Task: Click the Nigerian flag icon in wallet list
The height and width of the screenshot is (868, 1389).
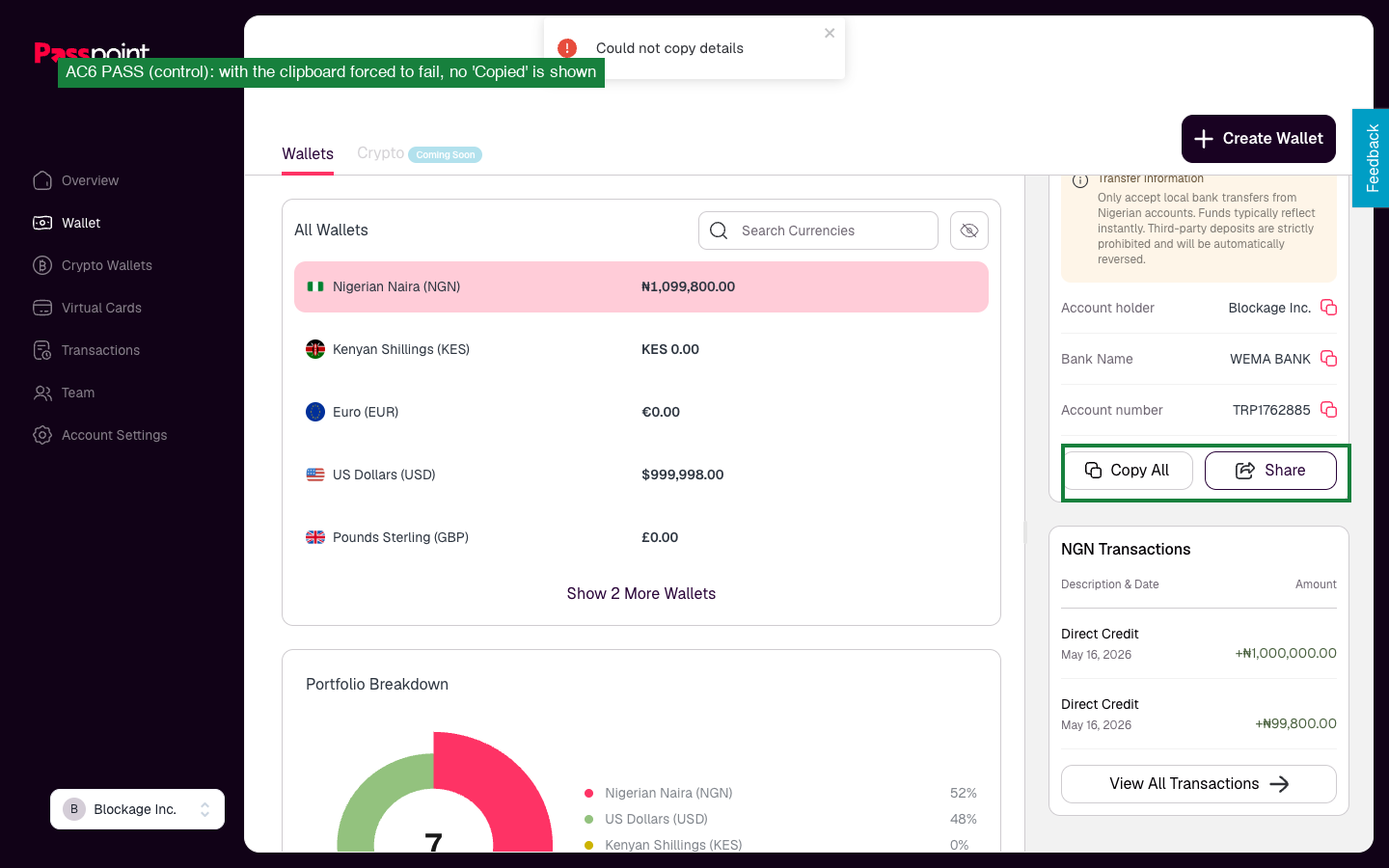Action: [x=315, y=286]
